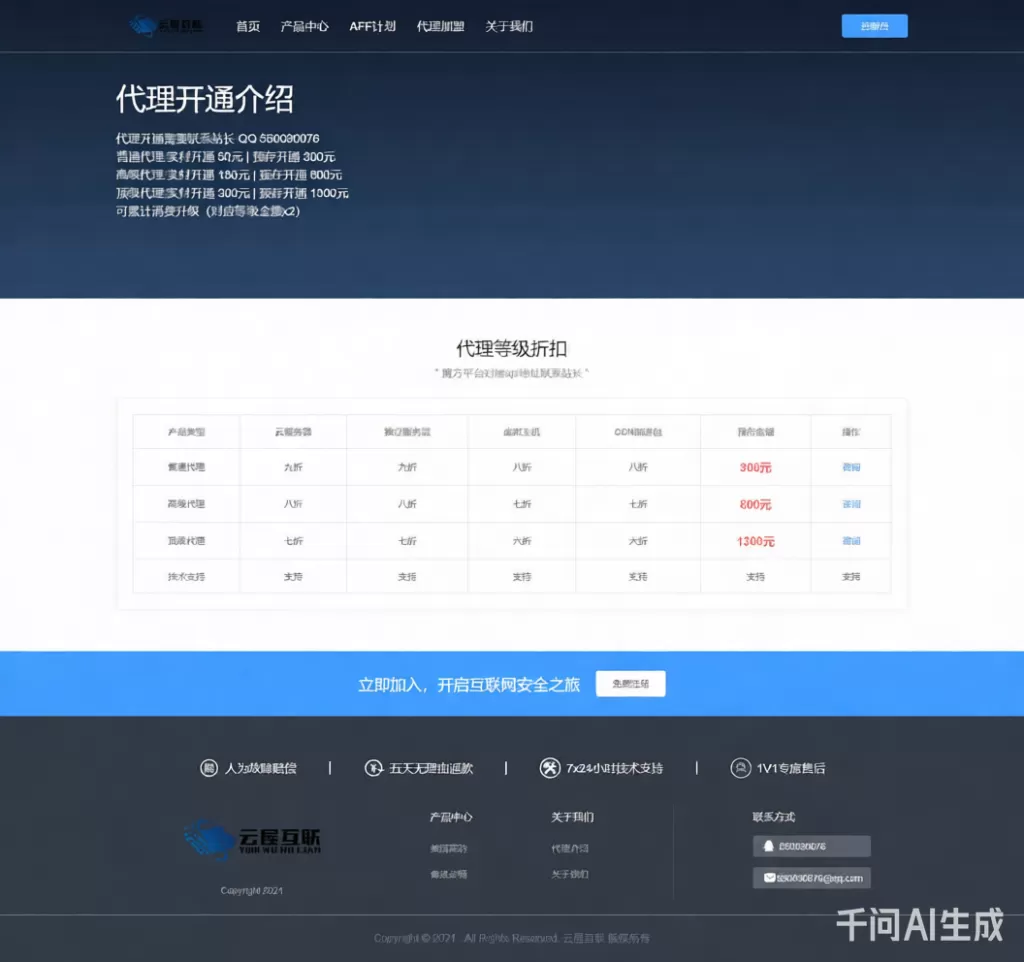Click the QQ number contact box in the footer
The height and width of the screenshot is (962, 1024).
tap(811, 846)
